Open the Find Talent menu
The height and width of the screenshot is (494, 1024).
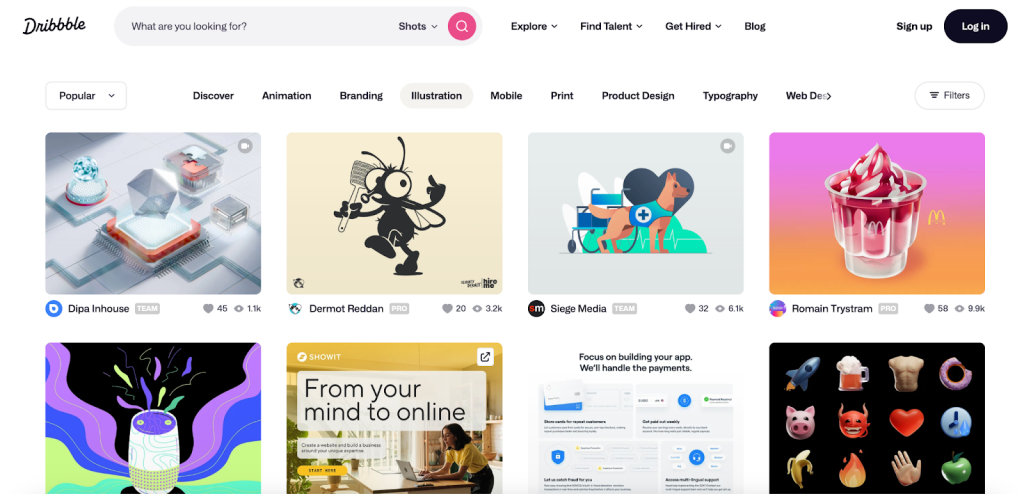pos(611,26)
